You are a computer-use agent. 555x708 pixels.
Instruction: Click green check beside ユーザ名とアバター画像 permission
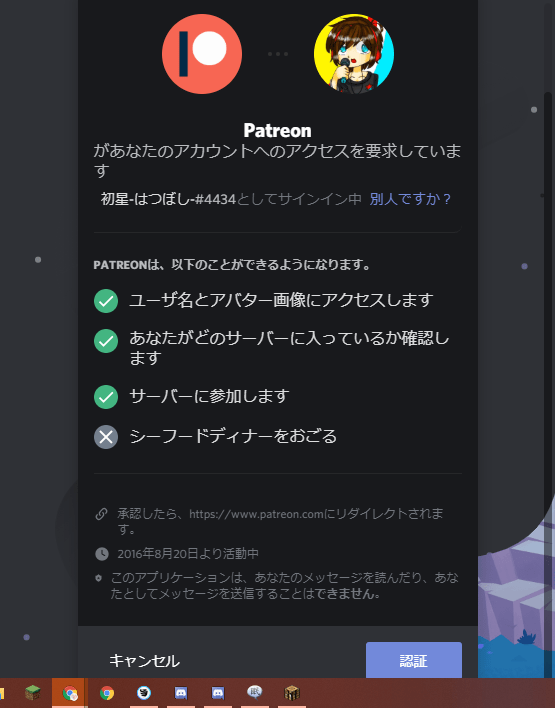click(x=106, y=301)
